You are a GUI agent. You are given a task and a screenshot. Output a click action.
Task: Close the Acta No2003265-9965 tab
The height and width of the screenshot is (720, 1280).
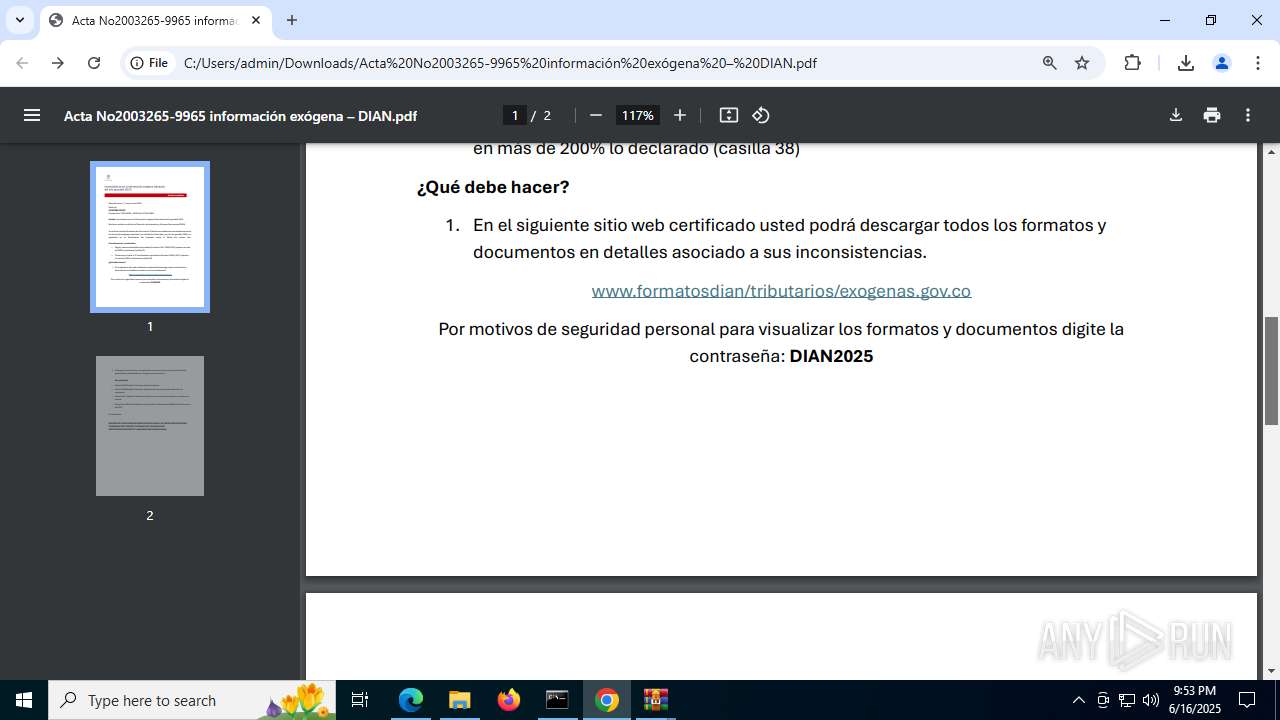256,20
